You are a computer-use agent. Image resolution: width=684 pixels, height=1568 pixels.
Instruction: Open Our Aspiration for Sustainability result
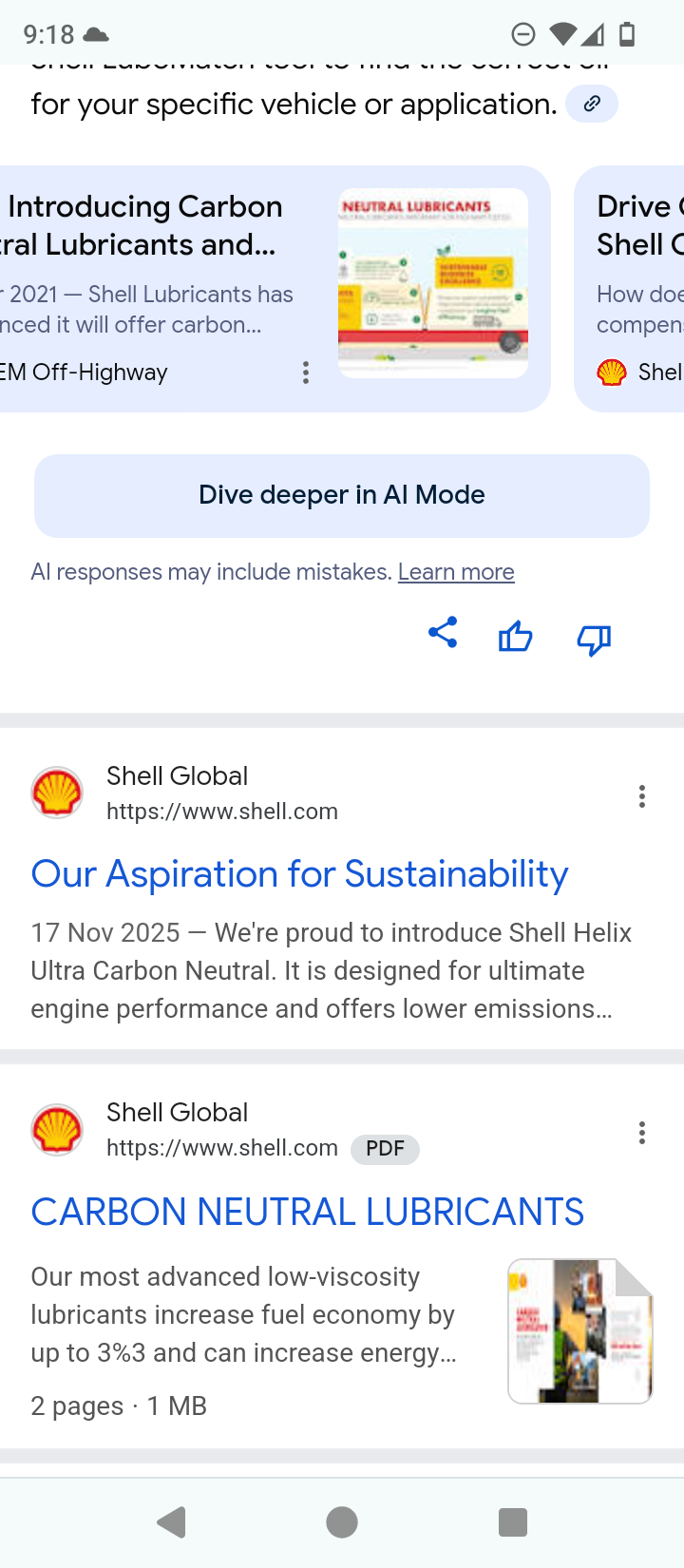(299, 874)
